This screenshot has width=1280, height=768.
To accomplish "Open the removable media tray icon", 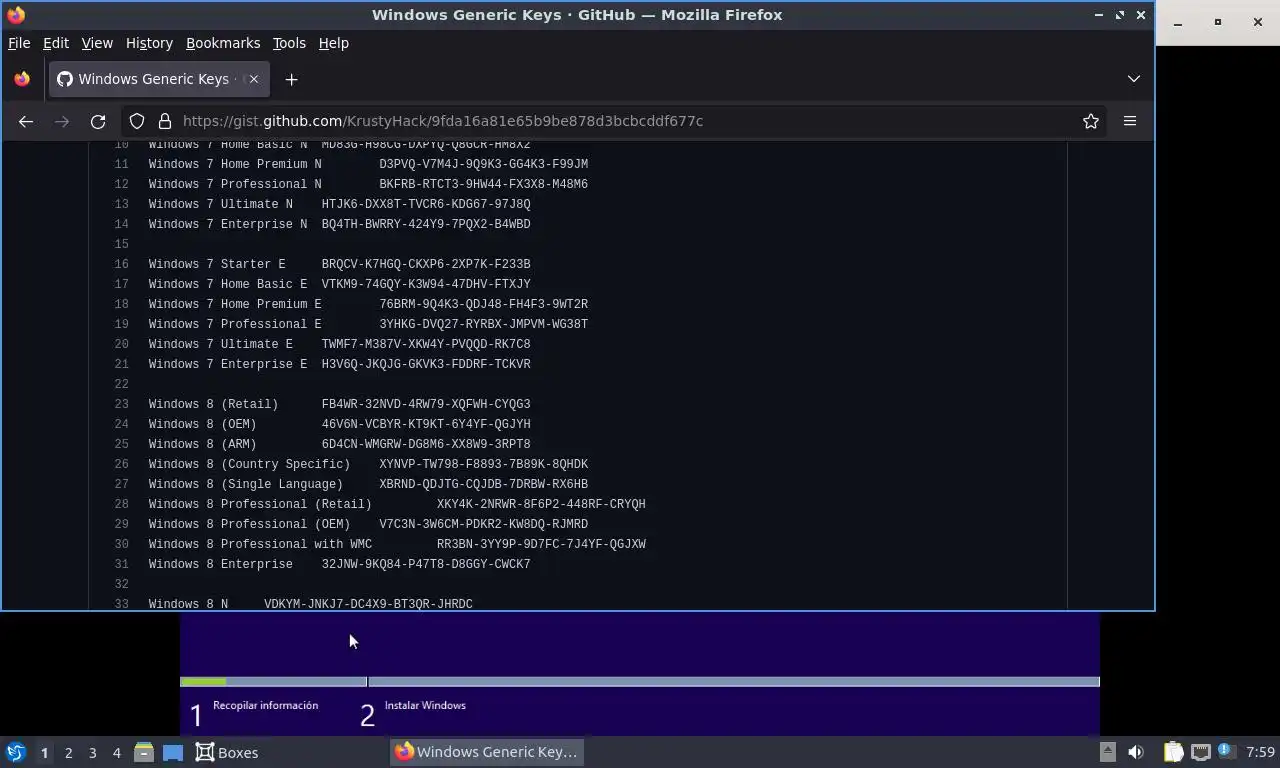I will point(1107,752).
